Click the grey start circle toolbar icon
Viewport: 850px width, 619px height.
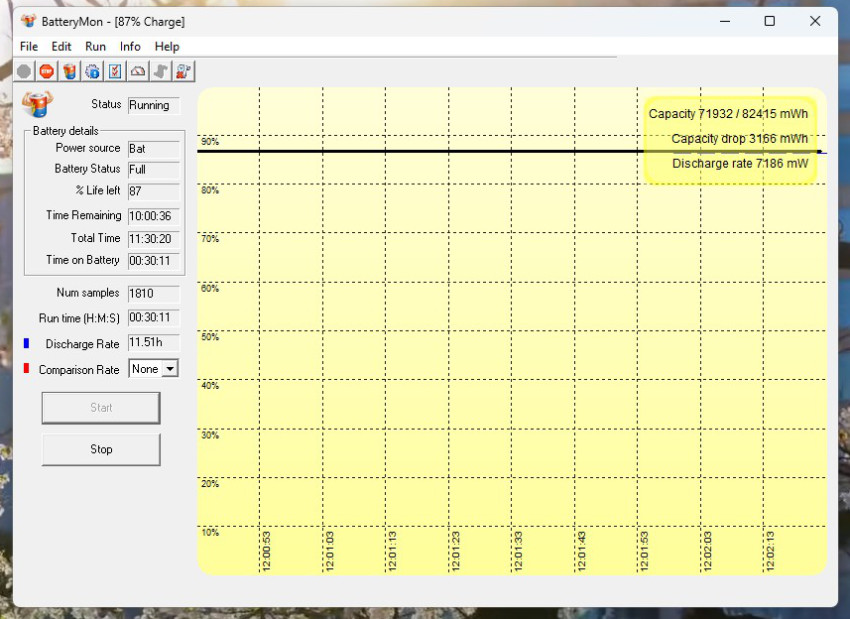tap(24, 71)
